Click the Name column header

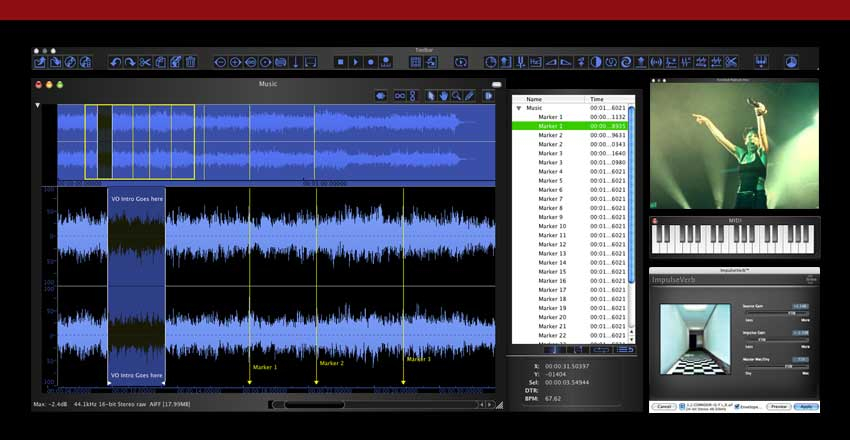(534, 99)
